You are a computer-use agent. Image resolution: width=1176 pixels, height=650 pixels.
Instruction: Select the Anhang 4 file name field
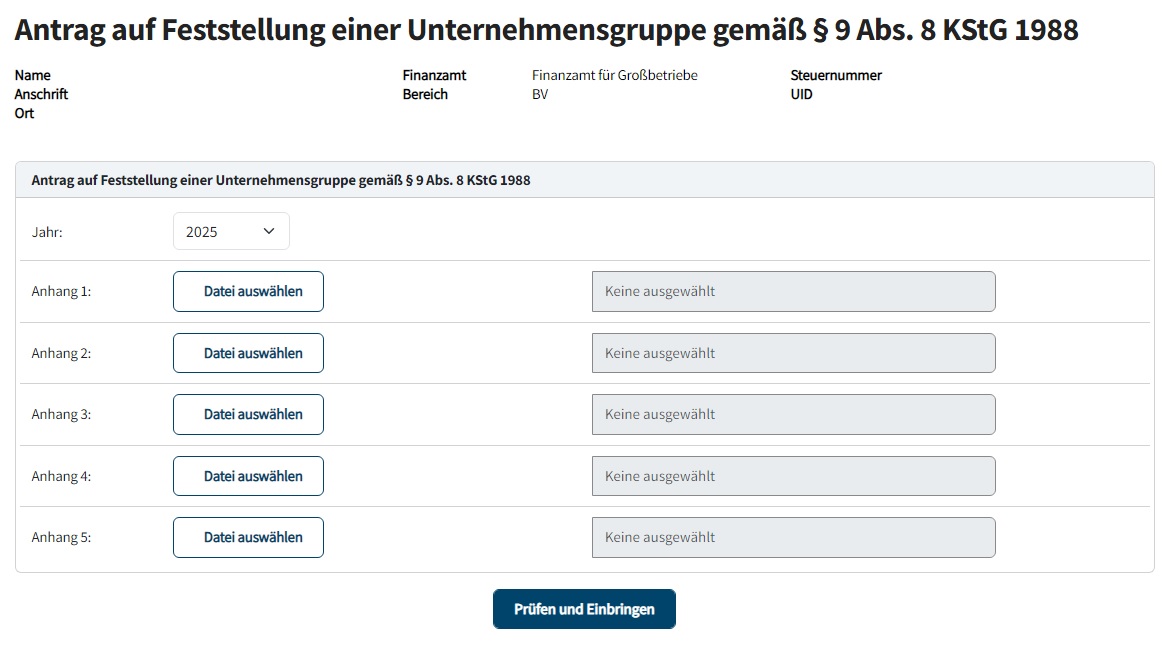(793, 476)
